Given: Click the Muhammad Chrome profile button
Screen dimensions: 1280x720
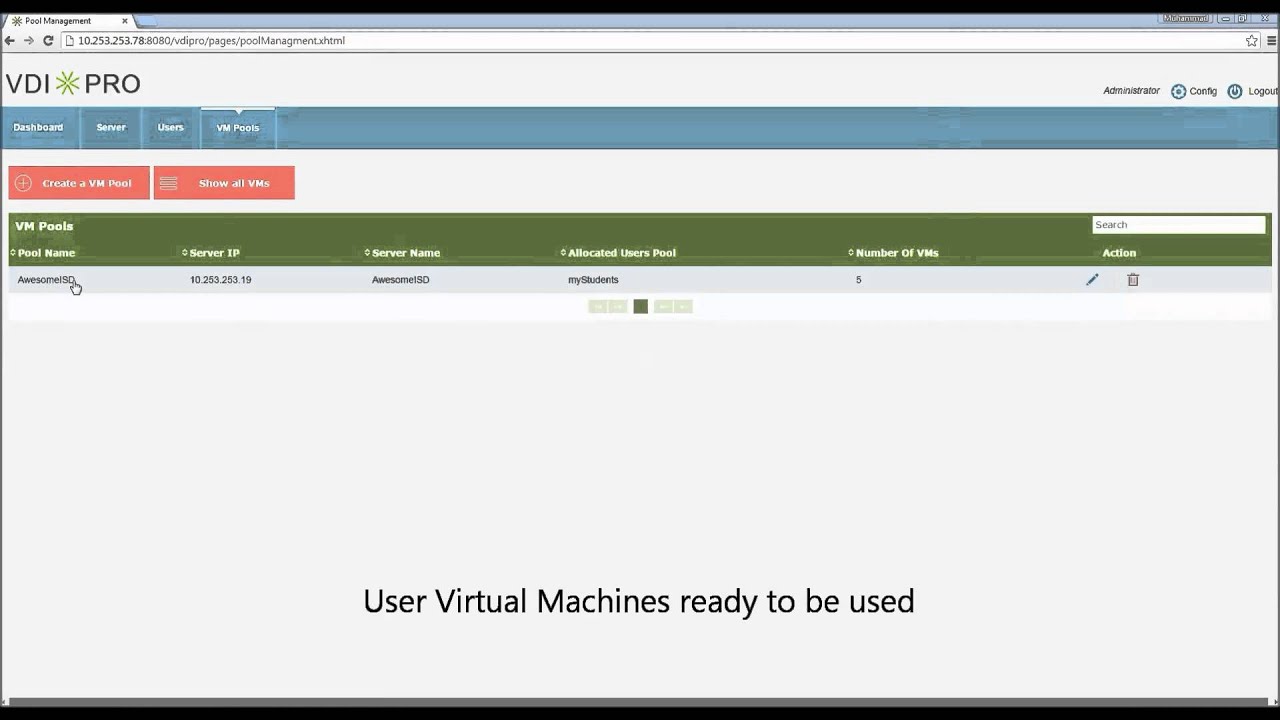Looking at the screenshot, I should (1186, 18).
